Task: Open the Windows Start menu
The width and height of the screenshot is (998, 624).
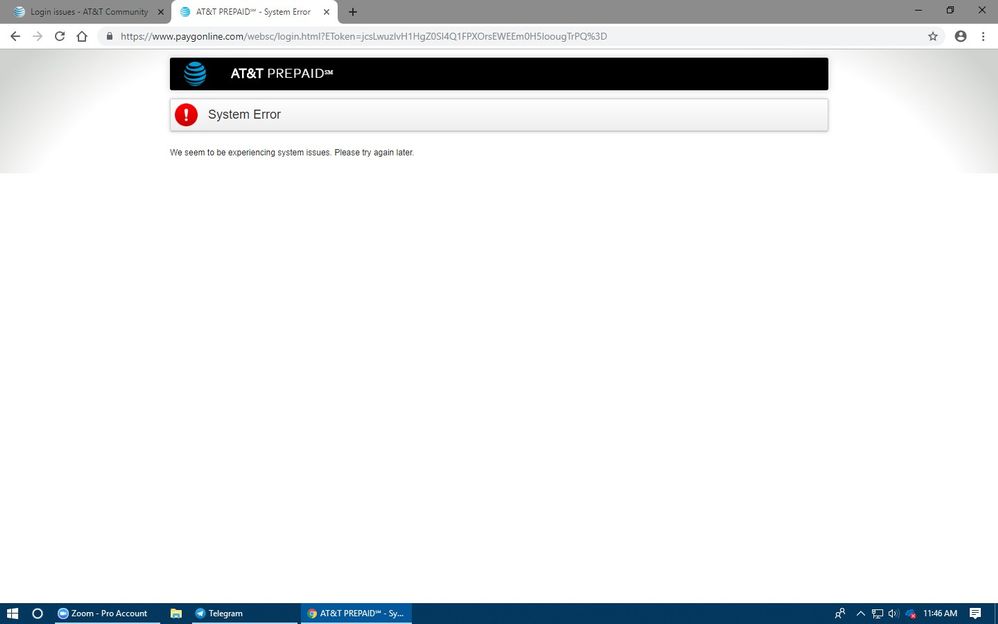Action: (13, 613)
